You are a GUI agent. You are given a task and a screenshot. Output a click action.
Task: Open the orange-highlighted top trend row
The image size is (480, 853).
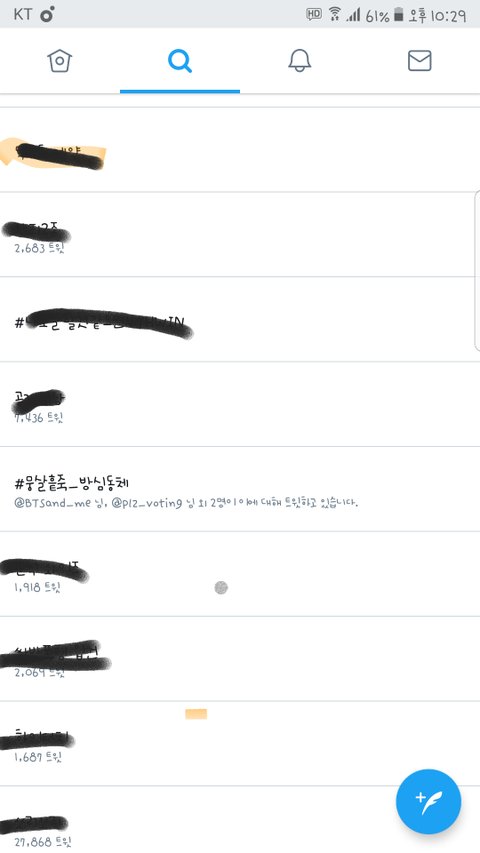[240, 150]
